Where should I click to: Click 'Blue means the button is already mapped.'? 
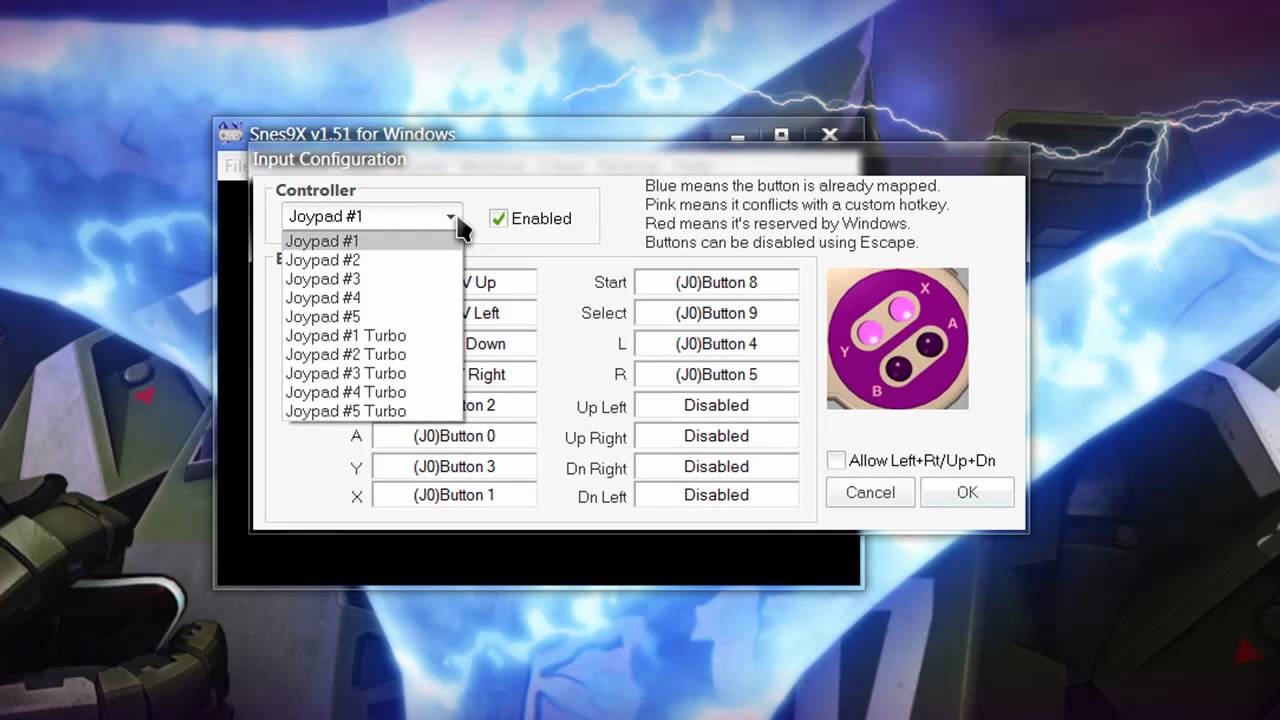792,186
